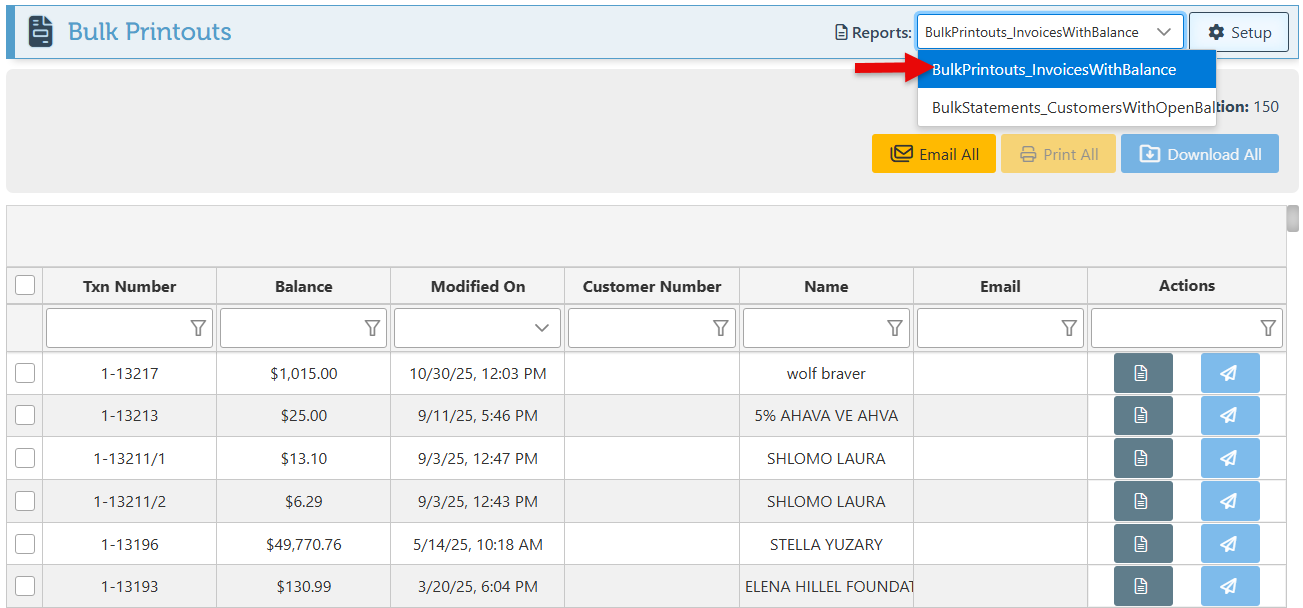Click the Download All button
This screenshot has width=1303, height=608.
click(x=1199, y=154)
